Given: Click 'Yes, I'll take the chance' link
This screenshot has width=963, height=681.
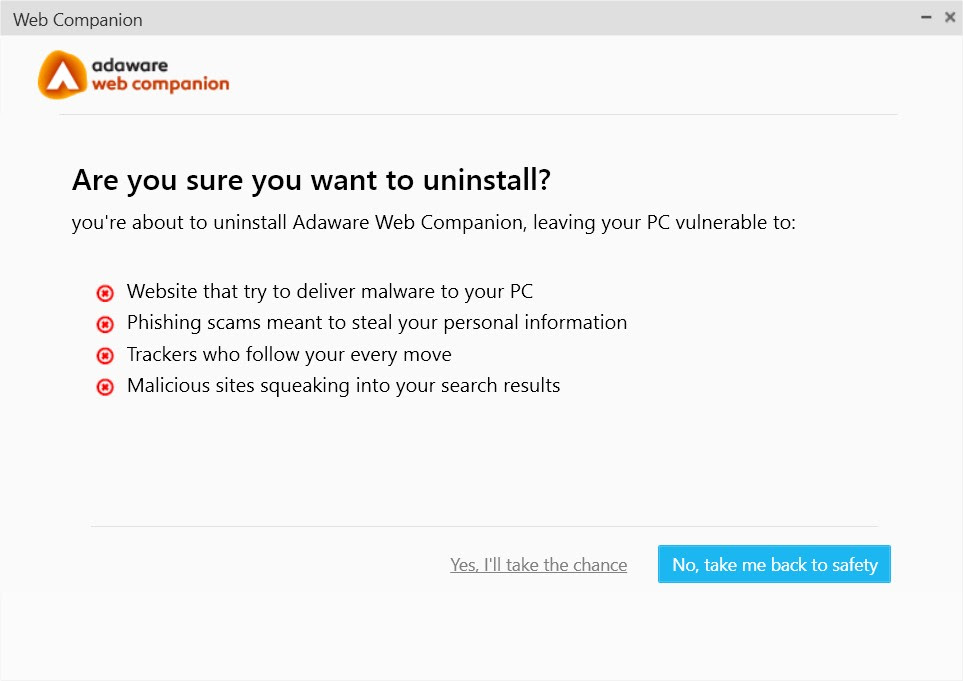Looking at the screenshot, I should [539, 565].
